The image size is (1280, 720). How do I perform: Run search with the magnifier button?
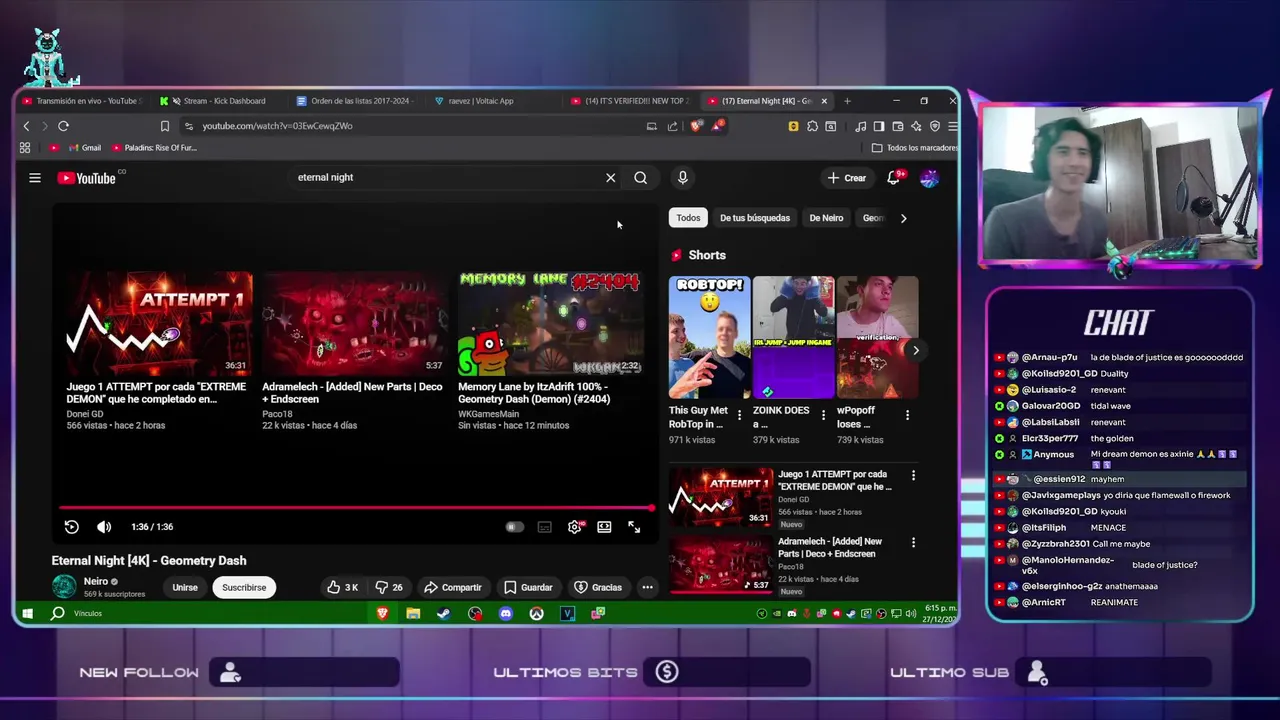coord(640,178)
